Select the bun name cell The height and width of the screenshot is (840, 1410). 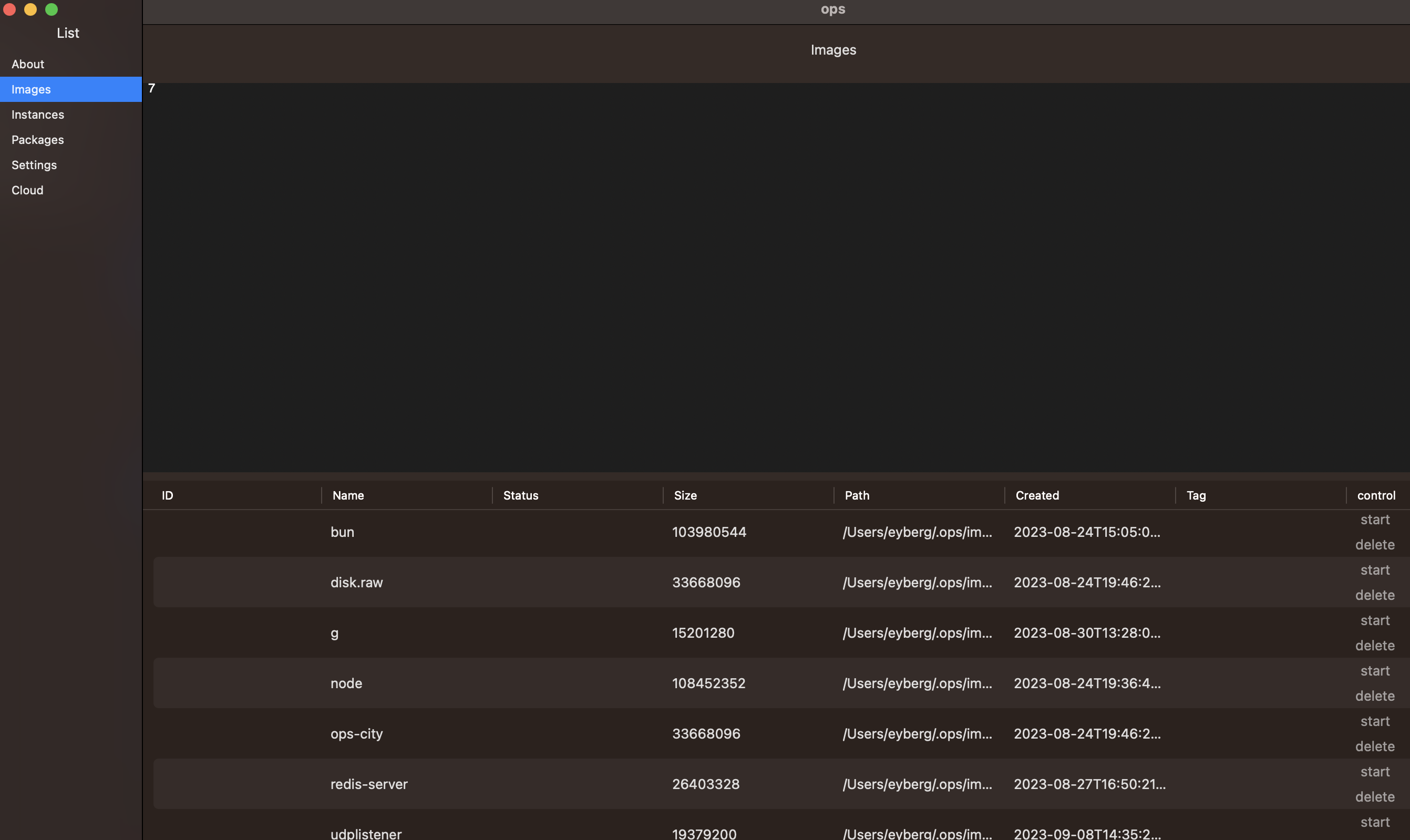342,532
